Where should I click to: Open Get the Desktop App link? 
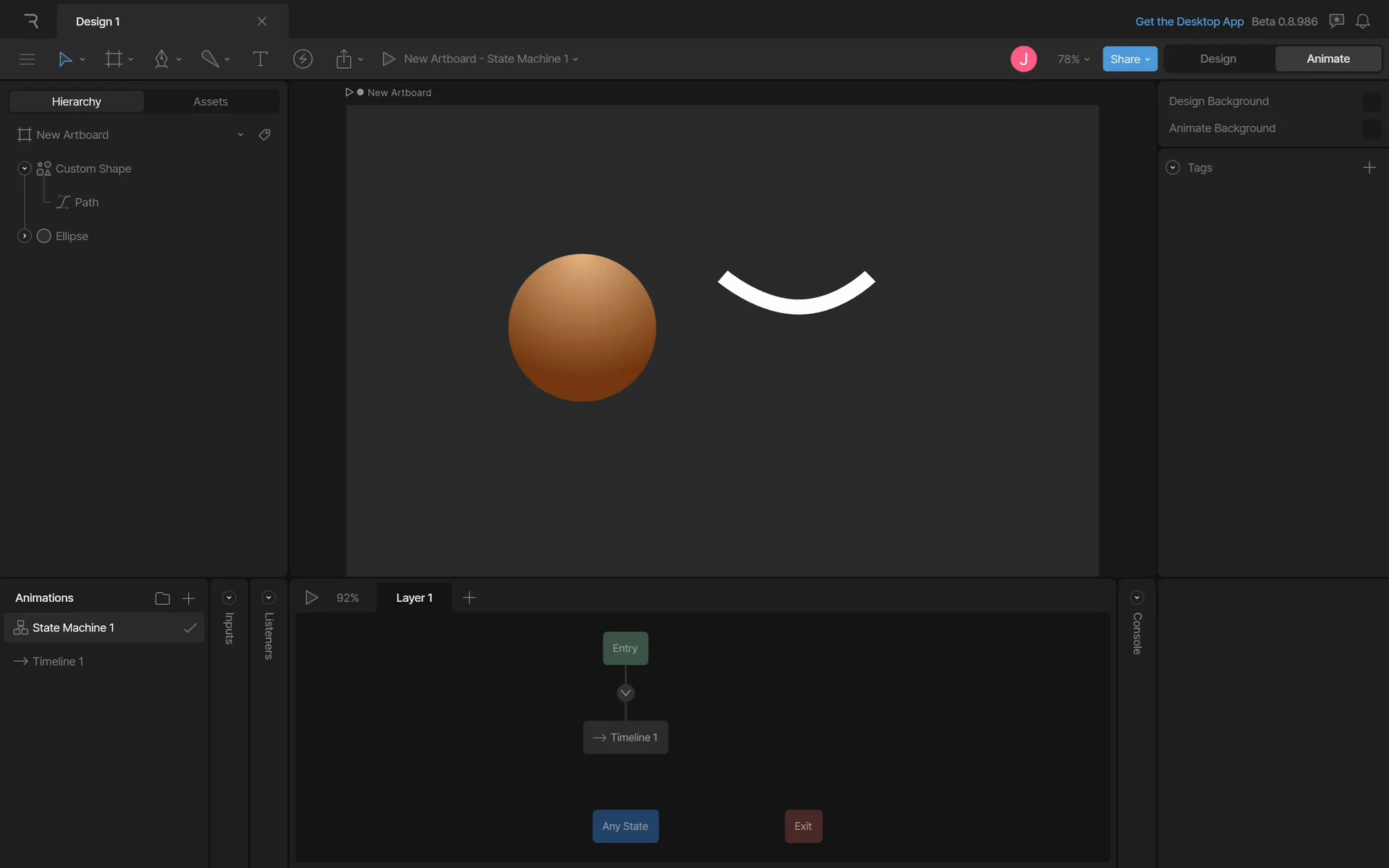[1189, 21]
